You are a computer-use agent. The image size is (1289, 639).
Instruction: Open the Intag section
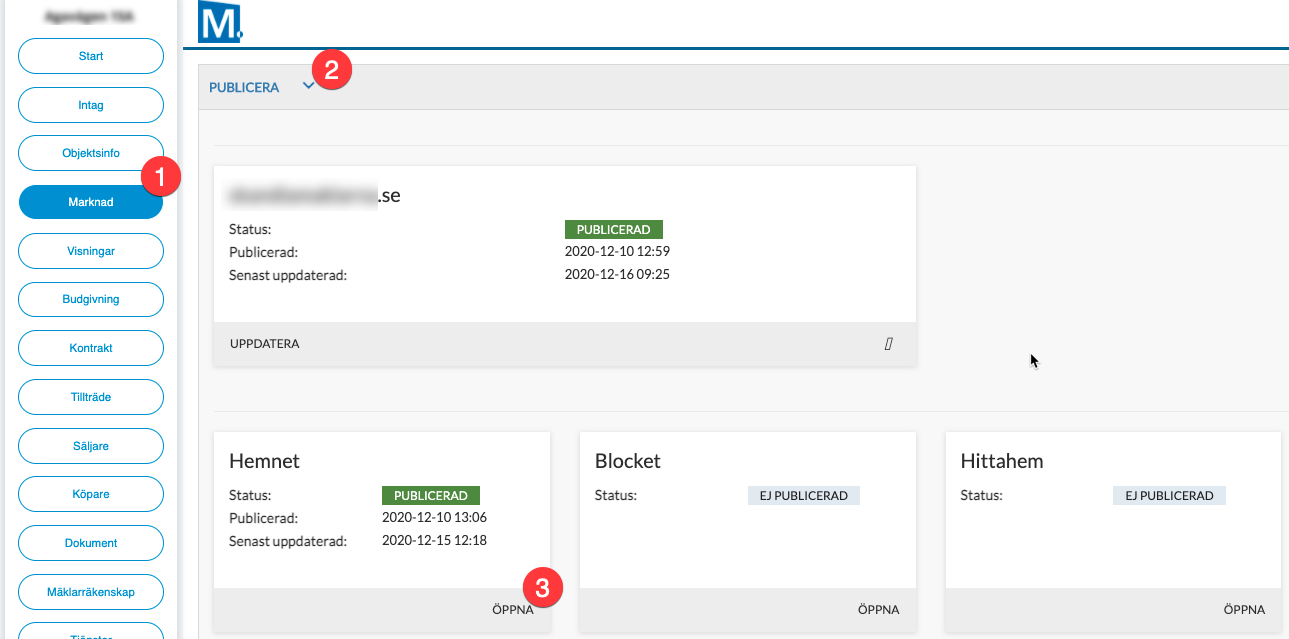coord(91,105)
